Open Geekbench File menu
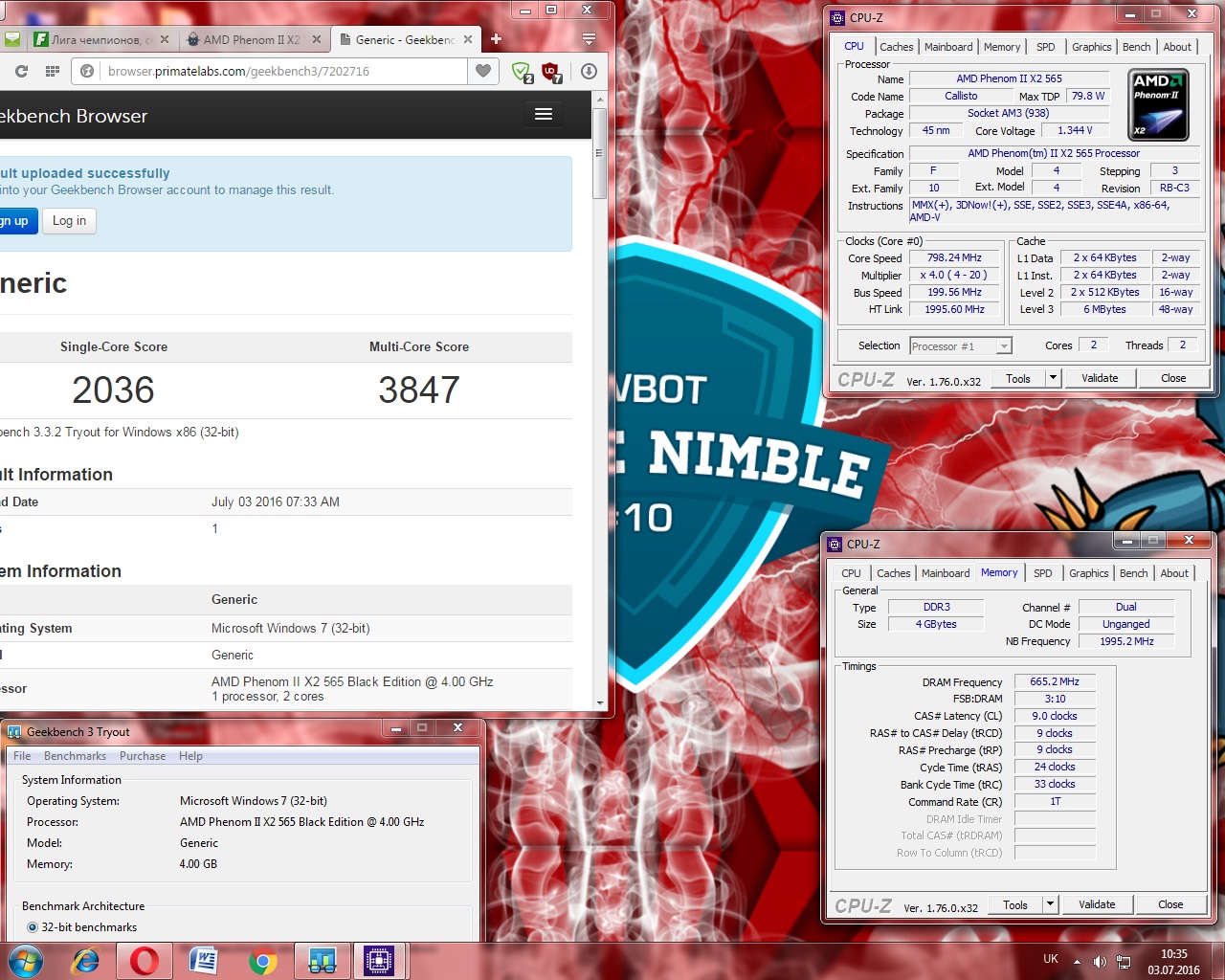 pos(22,756)
